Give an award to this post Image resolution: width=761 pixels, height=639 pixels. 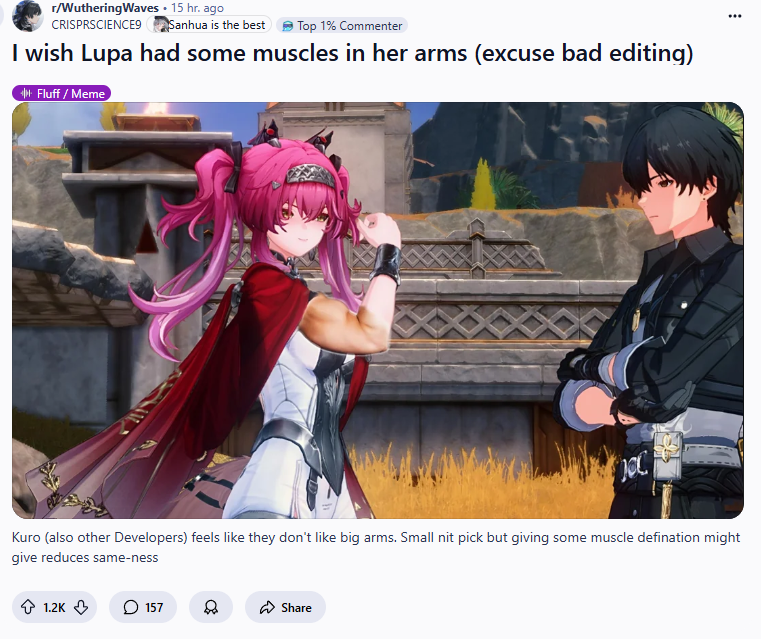tap(211, 607)
